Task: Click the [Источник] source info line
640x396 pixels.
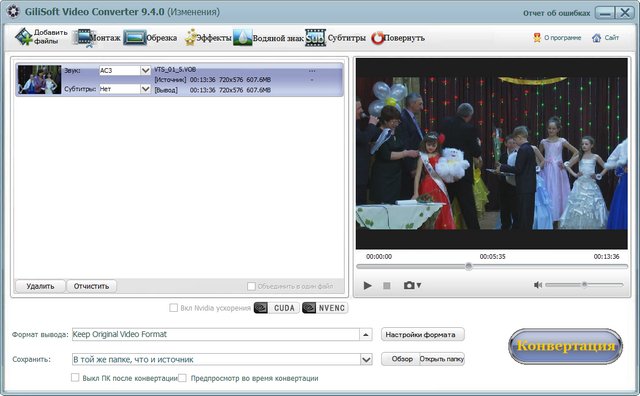Action: click(212, 80)
